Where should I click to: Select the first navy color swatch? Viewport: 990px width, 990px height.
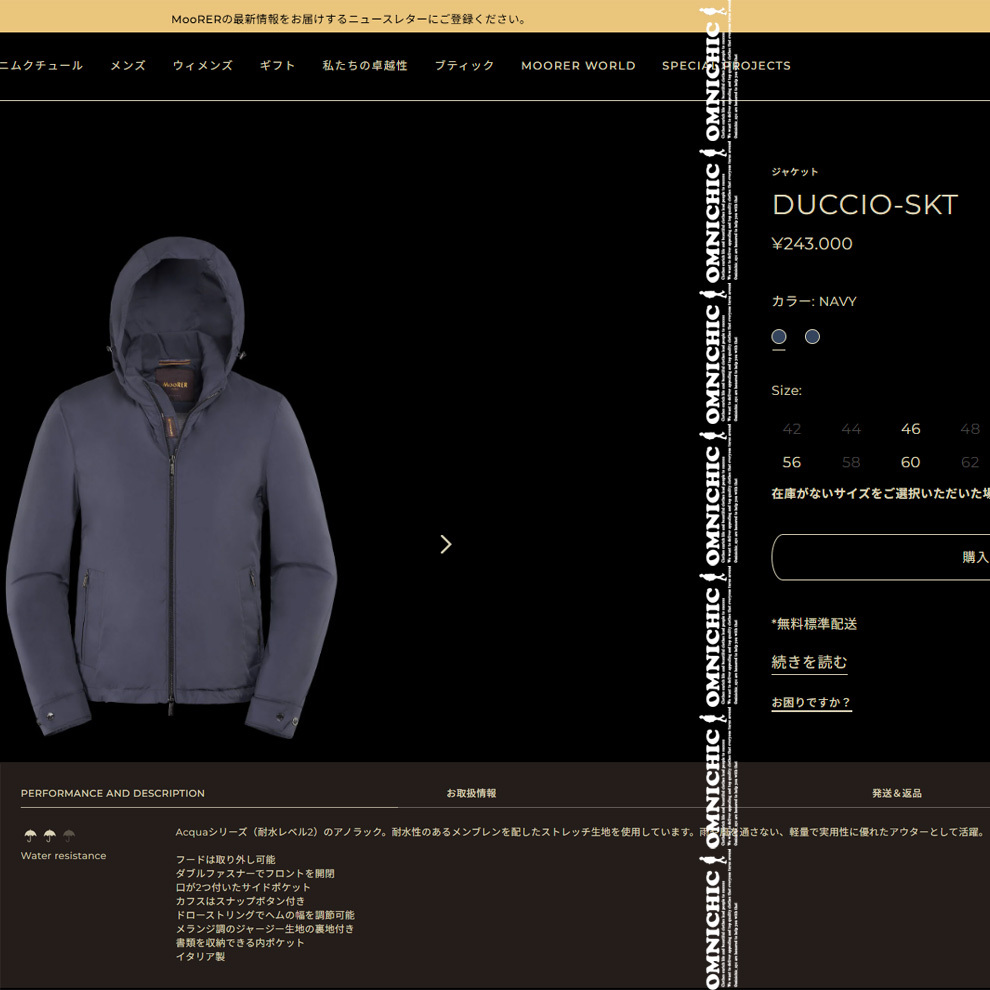[779, 337]
